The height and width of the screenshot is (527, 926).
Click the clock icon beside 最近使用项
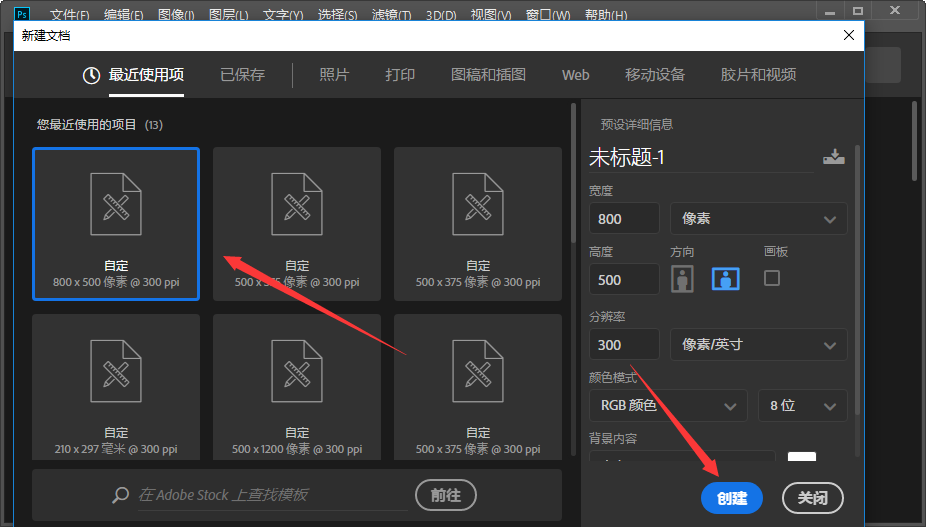91,75
